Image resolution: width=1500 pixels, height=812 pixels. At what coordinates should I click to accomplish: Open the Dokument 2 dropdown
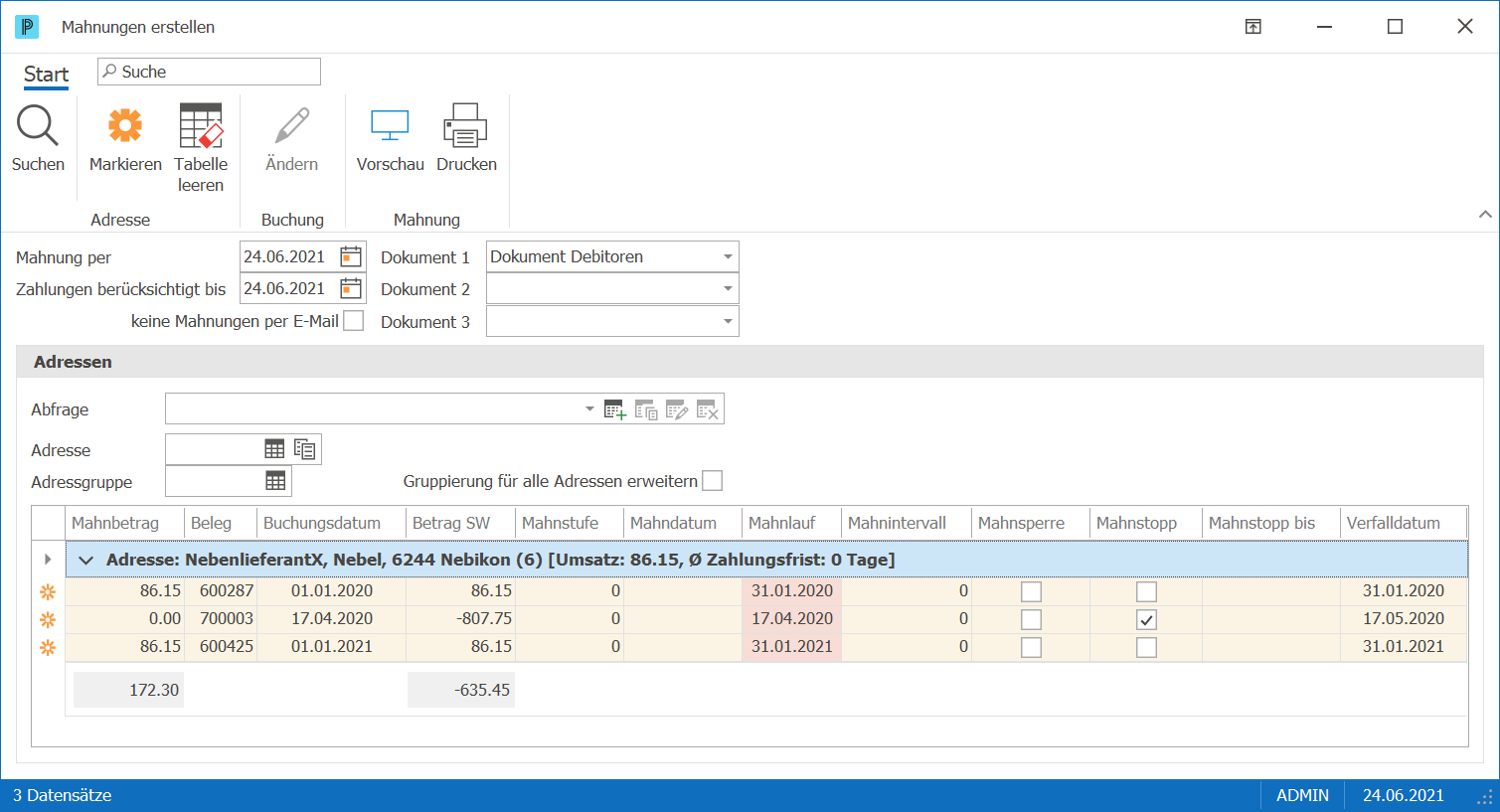(728, 288)
